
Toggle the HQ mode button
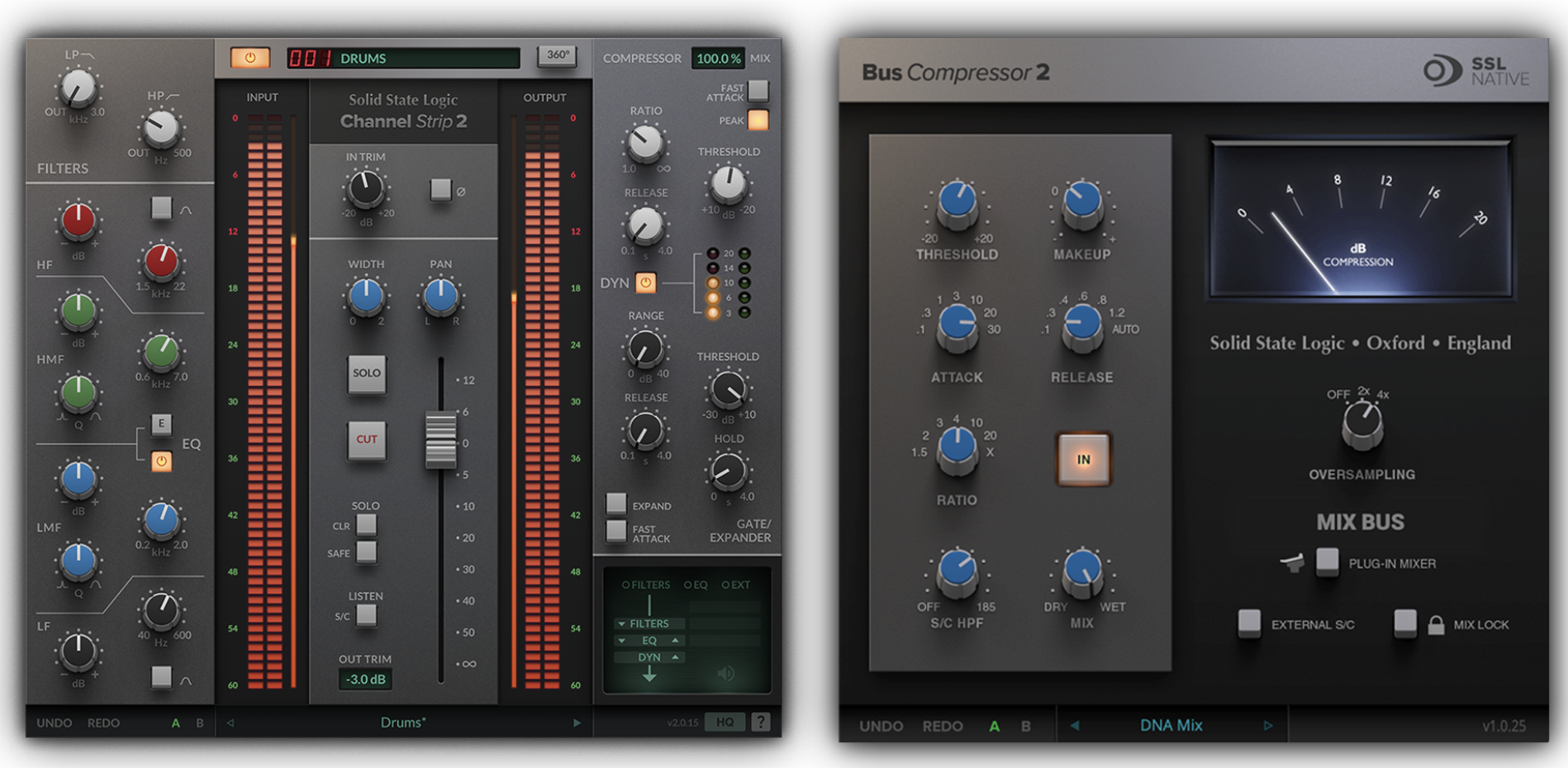tap(725, 723)
